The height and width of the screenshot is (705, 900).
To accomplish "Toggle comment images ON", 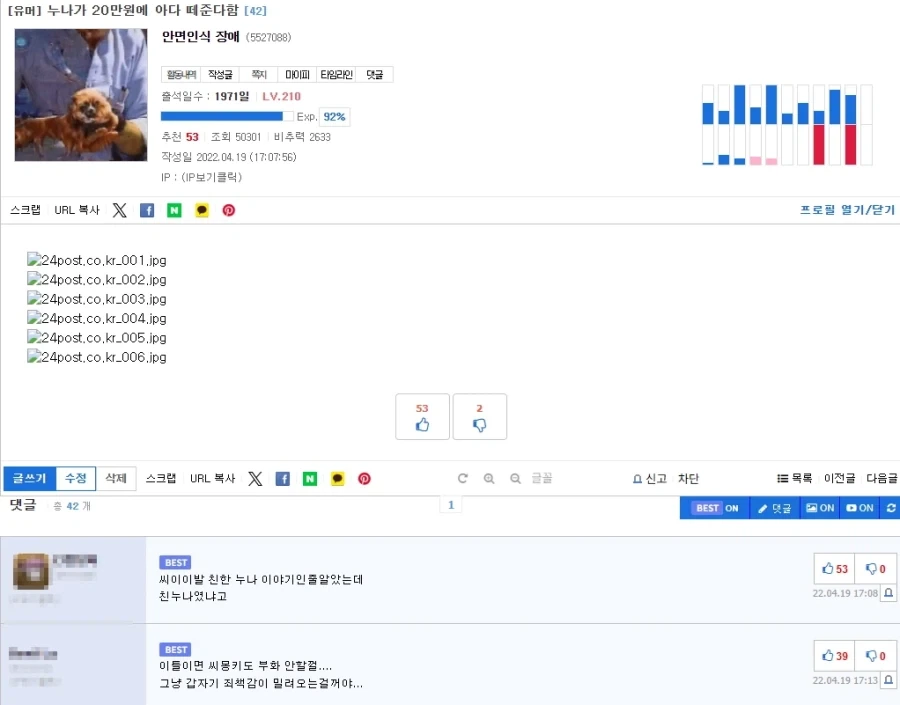I will [820, 508].
